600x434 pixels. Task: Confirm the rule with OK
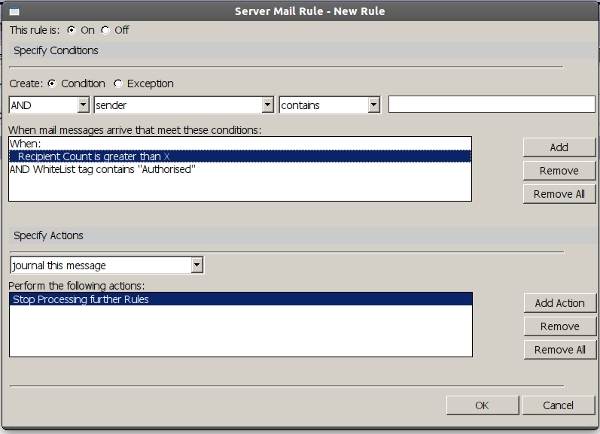482,405
